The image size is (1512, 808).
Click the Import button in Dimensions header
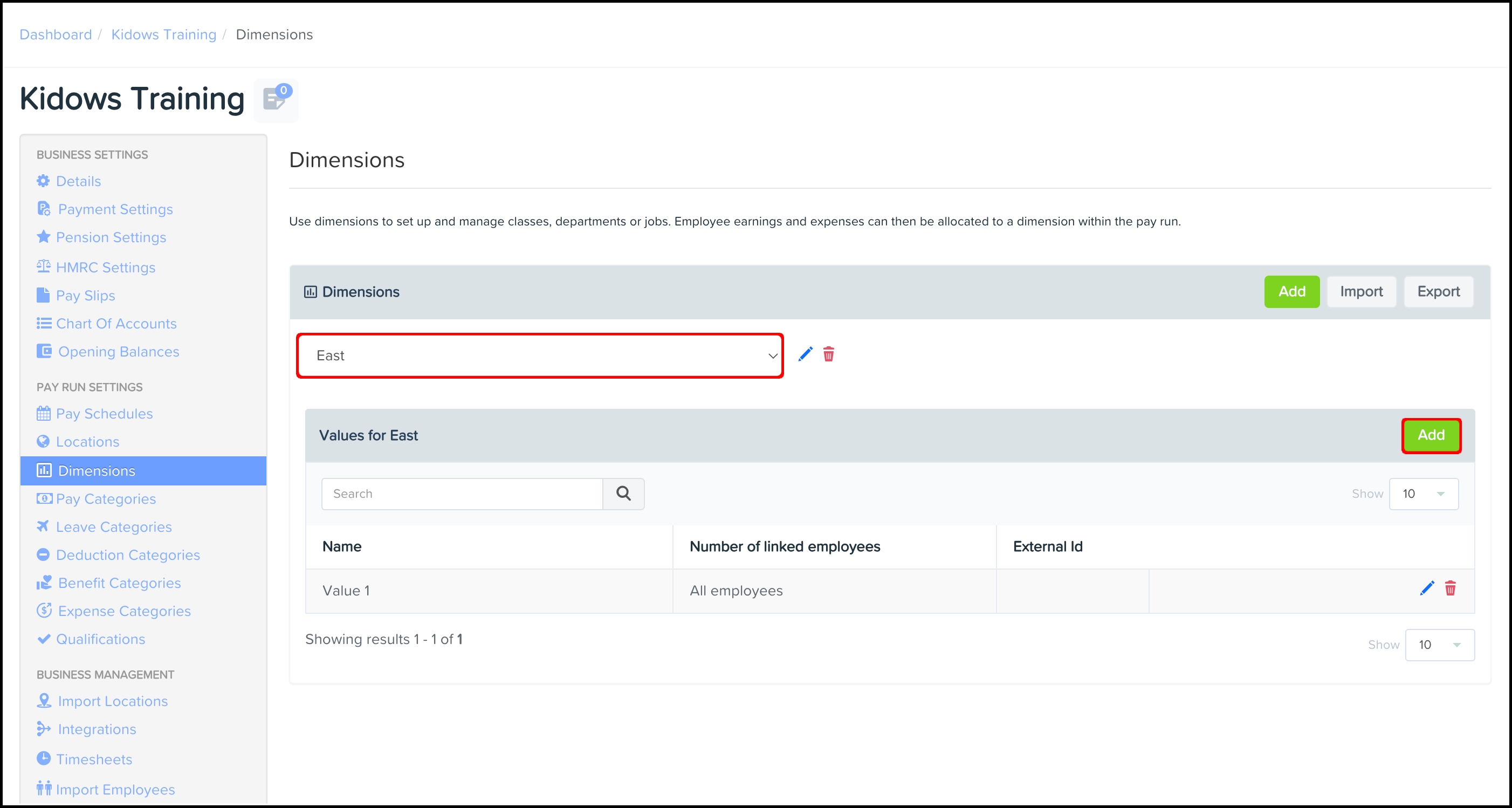[1361, 291]
